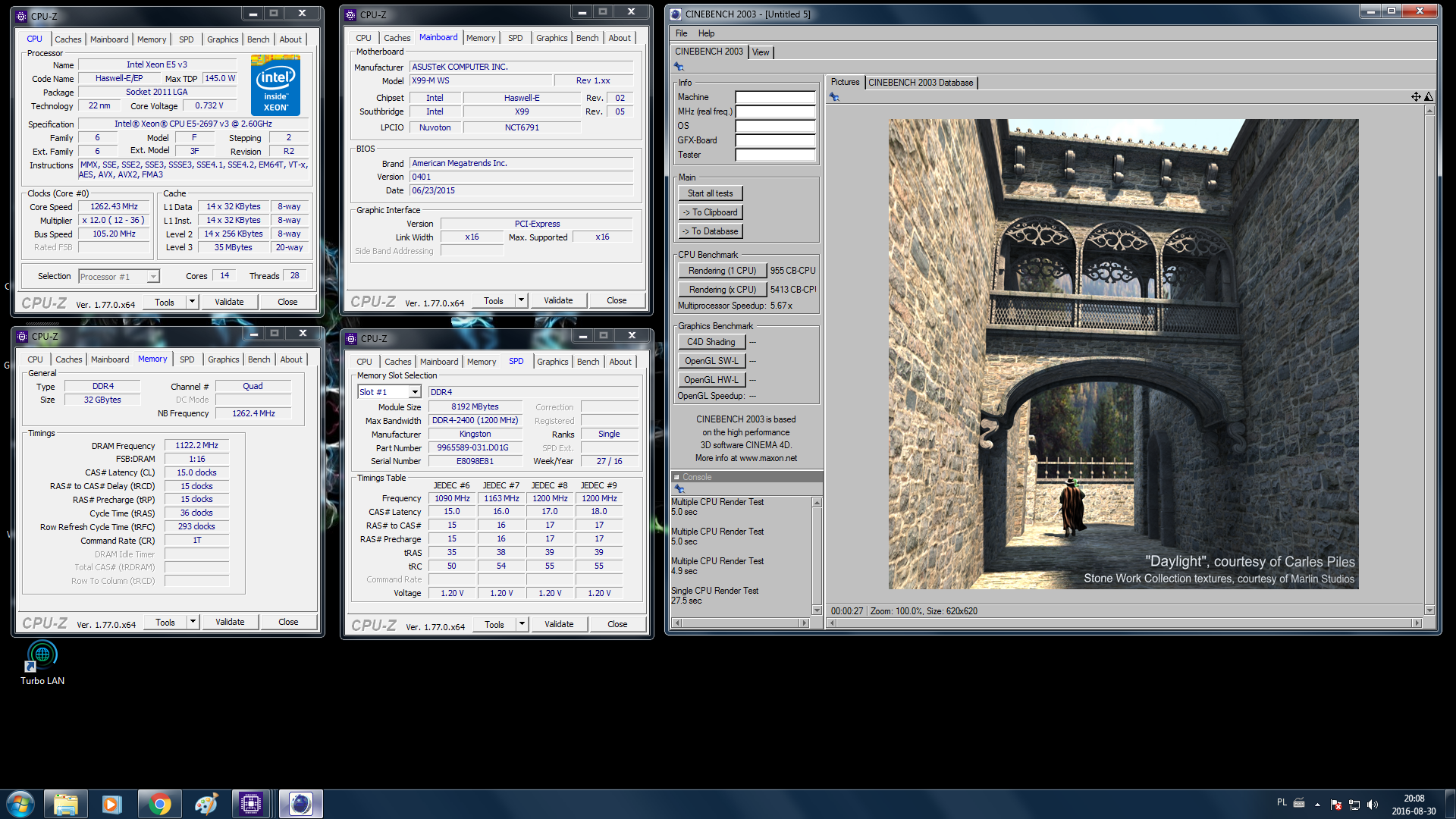Open Windows Explorer from the taskbar
Viewport: 1456px width, 819px height.
pos(66,804)
